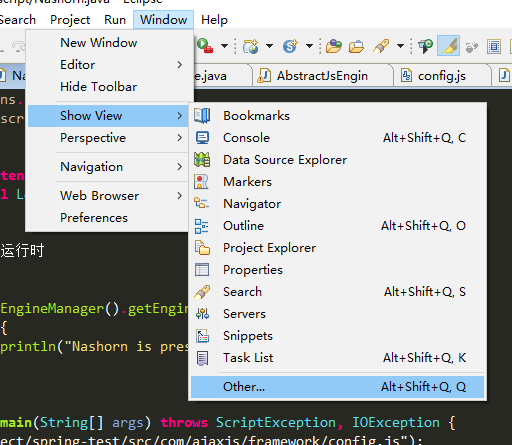Open the Help menu
The height and width of the screenshot is (445, 512).
click(x=214, y=20)
